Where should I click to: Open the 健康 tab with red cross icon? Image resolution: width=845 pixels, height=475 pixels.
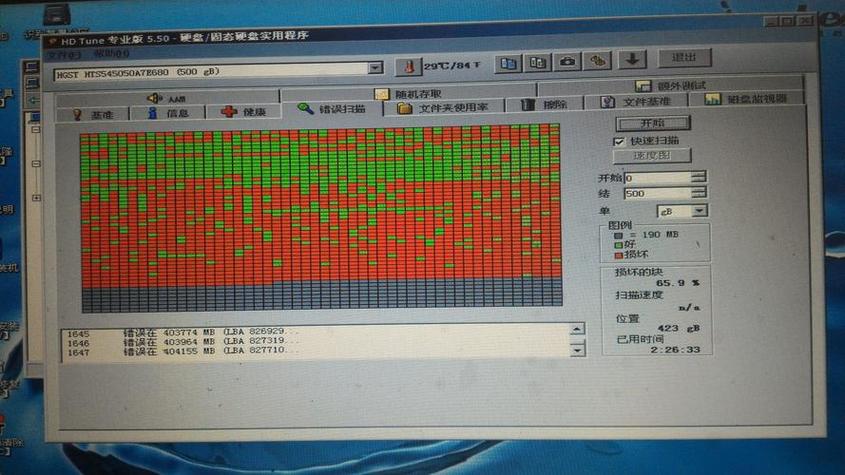243,112
